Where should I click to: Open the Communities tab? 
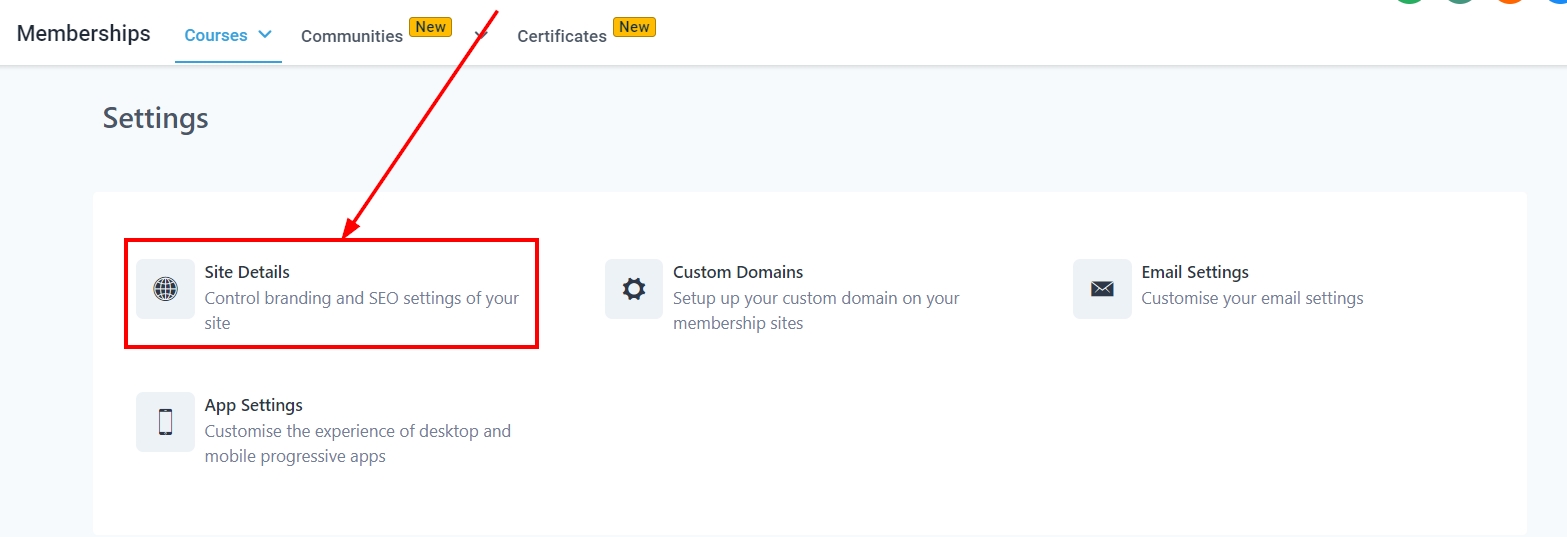352,36
